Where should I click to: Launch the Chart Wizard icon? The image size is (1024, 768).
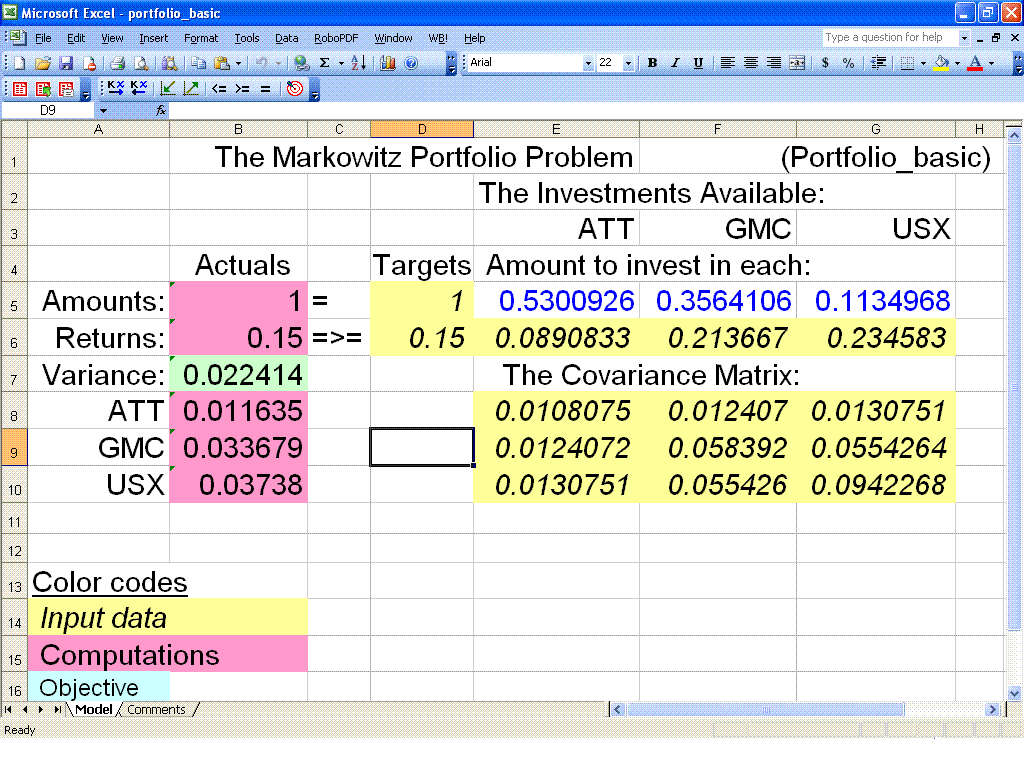(388, 63)
